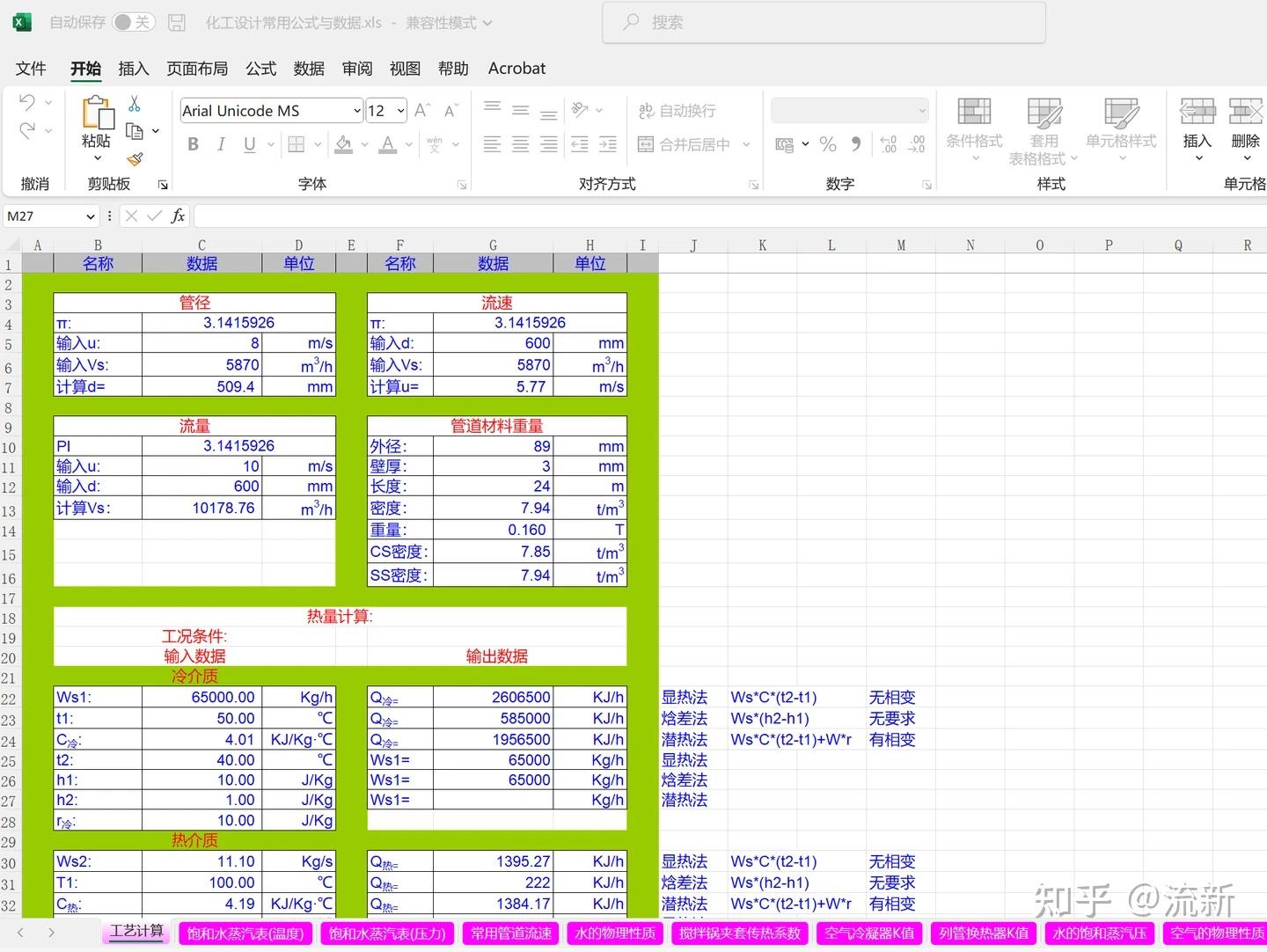Click the save disk icon in title bar
The height and width of the screenshot is (952, 1267).
(x=177, y=23)
